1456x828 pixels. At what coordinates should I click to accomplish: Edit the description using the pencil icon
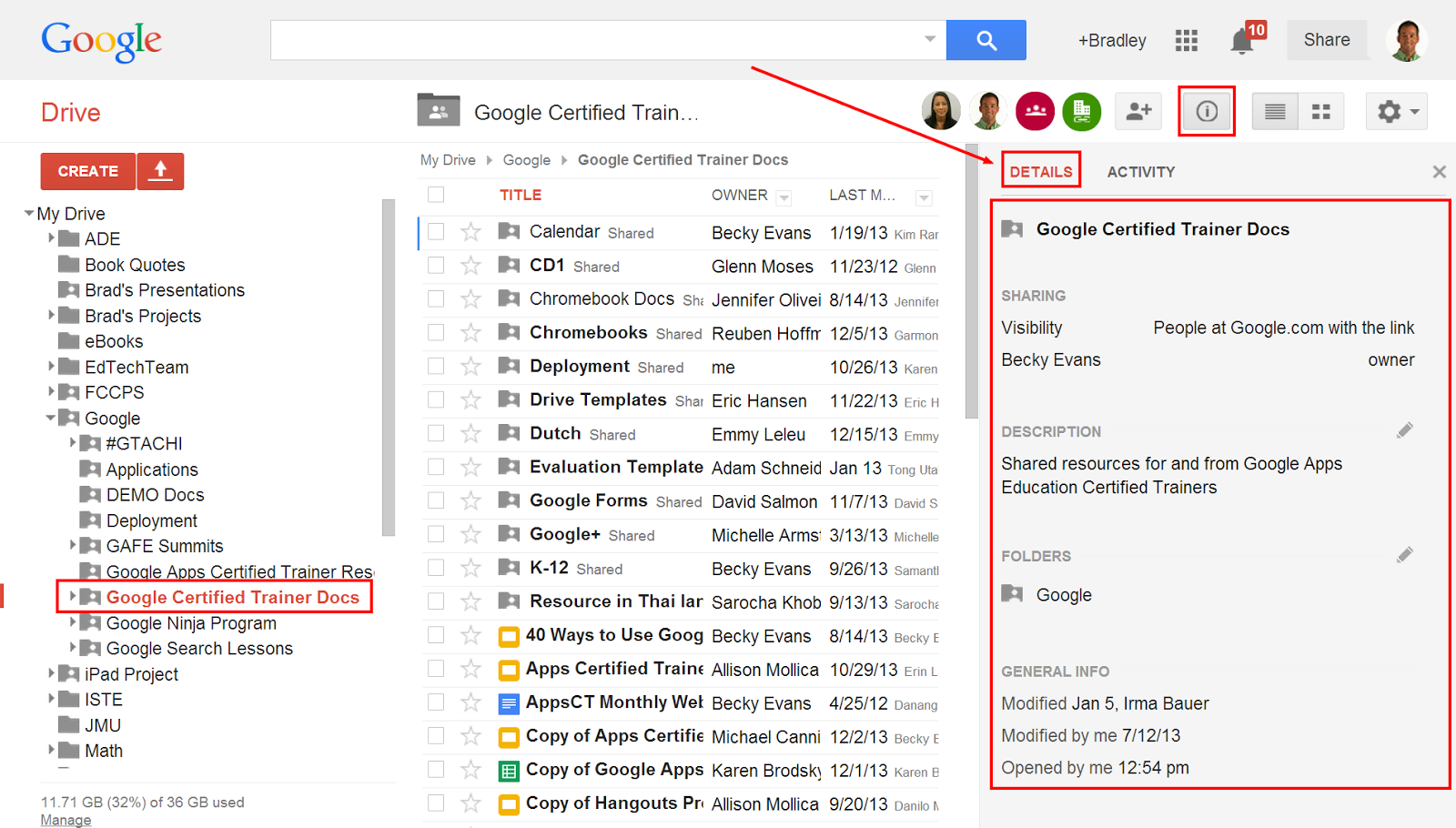tap(1405, 429)
